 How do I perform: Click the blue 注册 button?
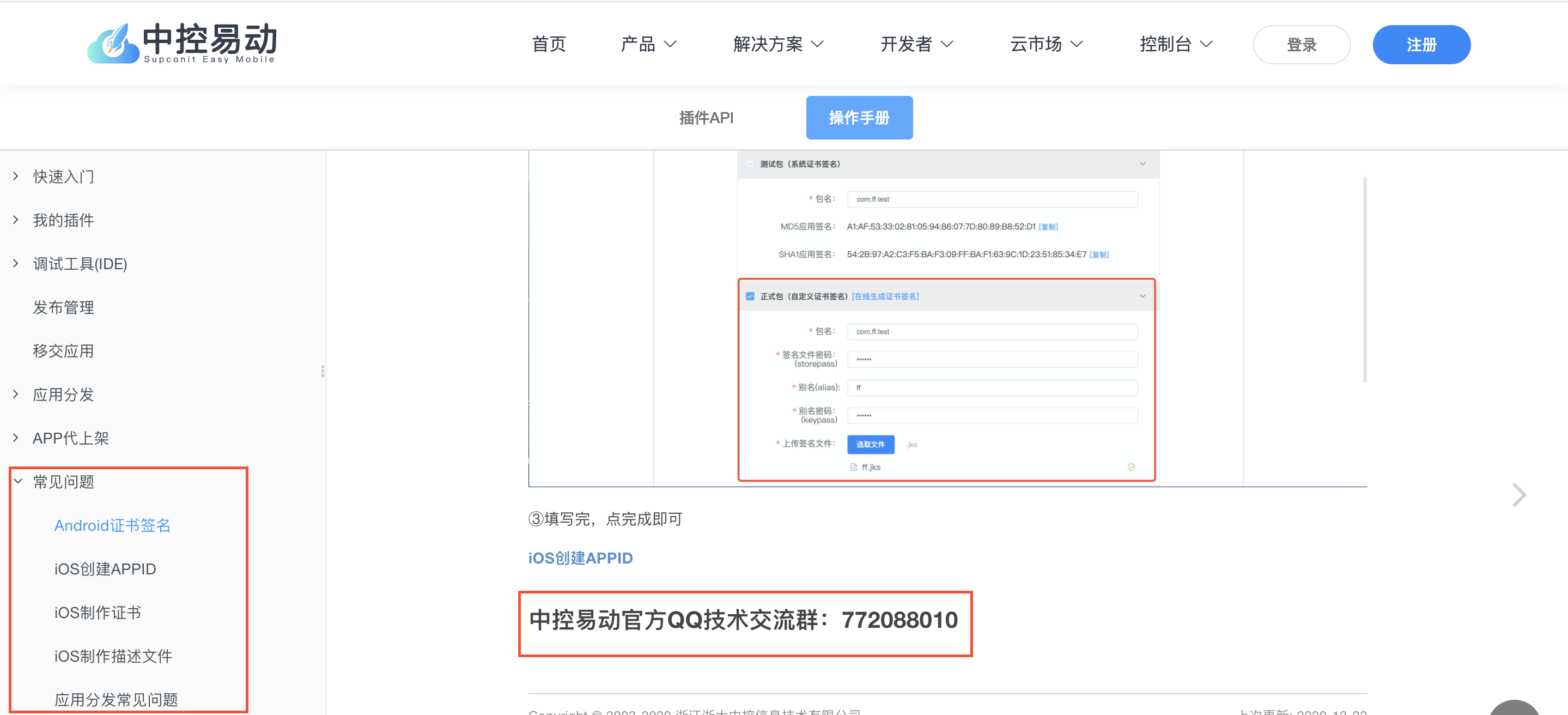click(x=1421, y=45)
